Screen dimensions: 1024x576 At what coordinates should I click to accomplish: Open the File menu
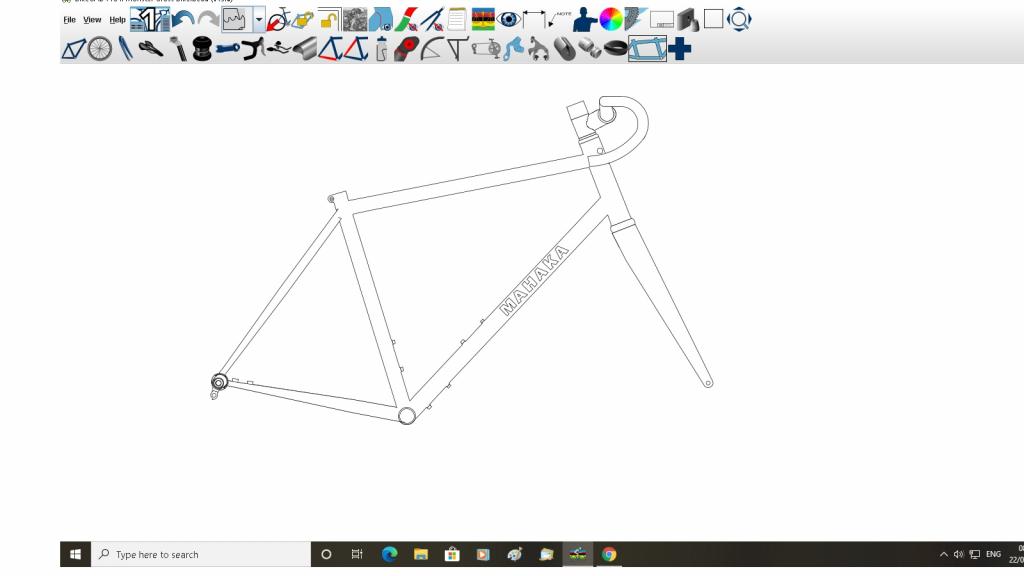(69, 20)
